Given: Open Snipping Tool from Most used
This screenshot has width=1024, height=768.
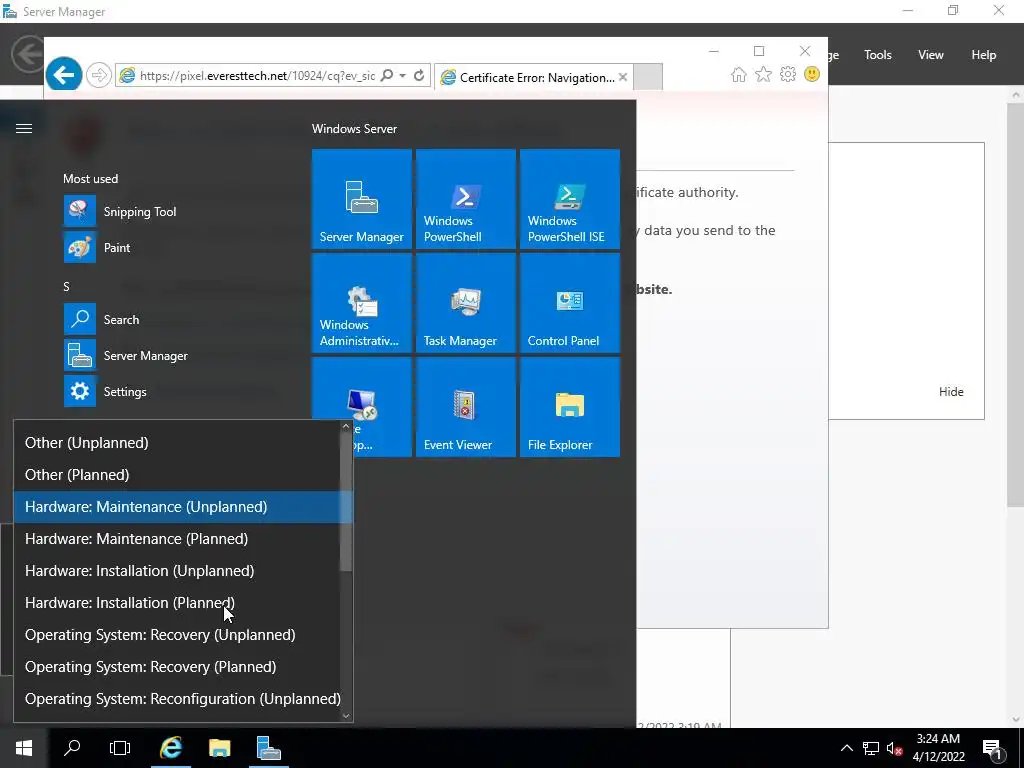Looking at the screenshot, I should [176, 212].
